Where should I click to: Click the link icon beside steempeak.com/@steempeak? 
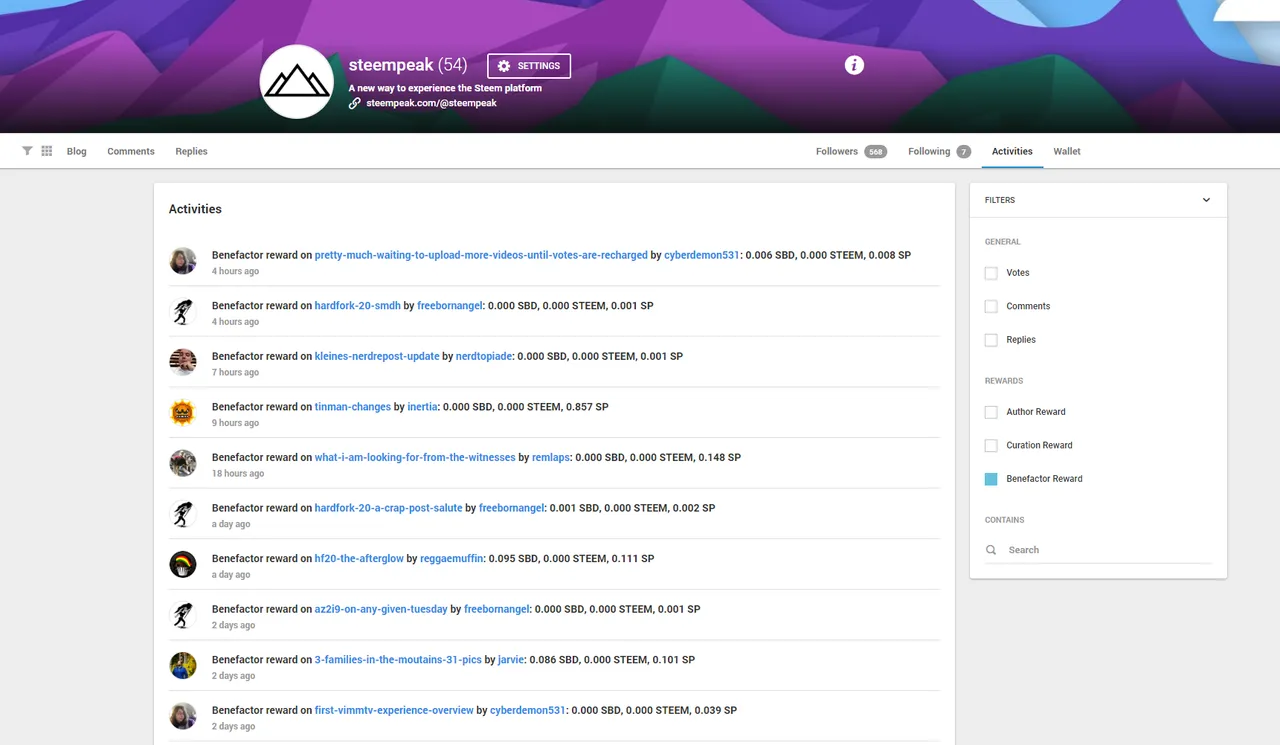[x=354, y=103]
